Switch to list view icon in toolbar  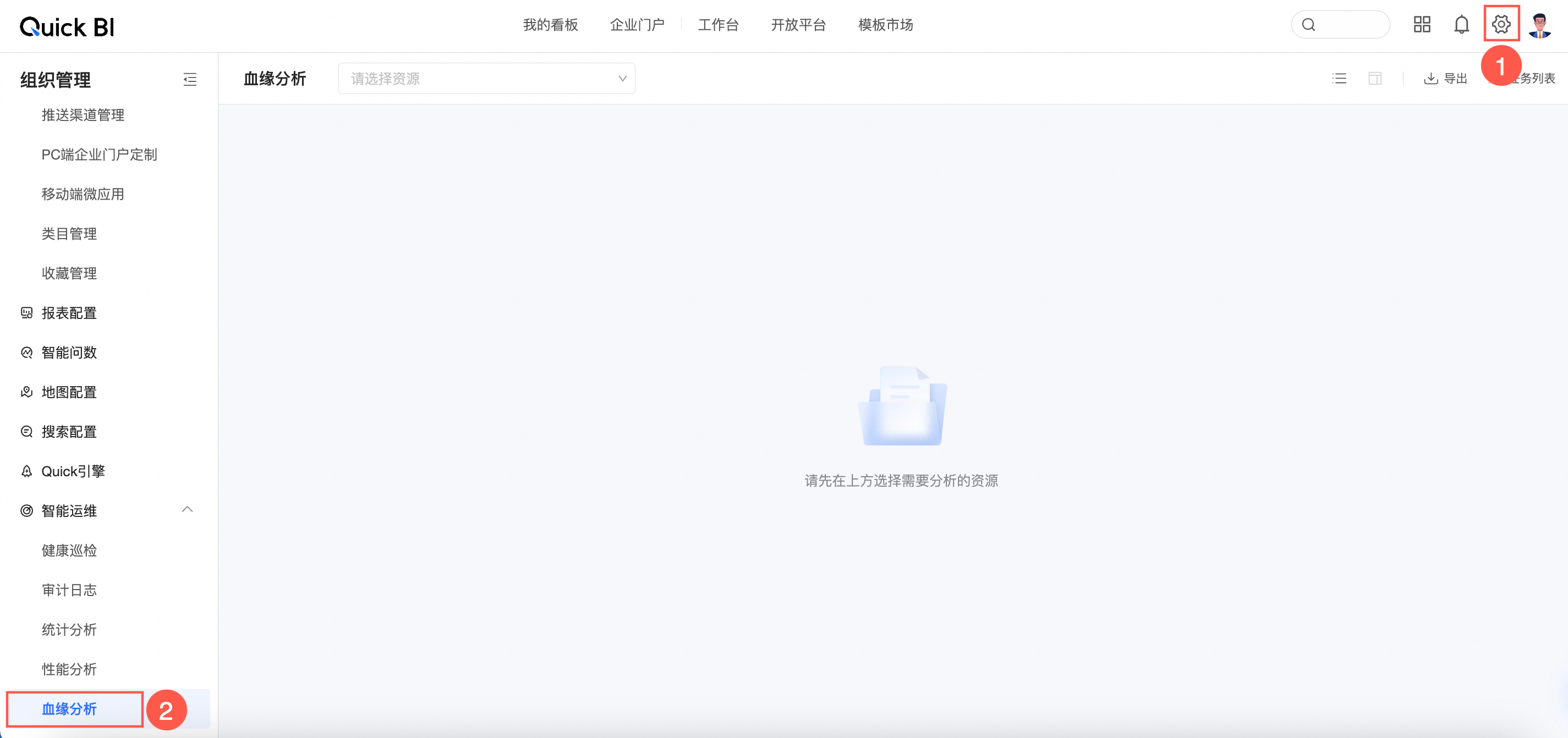click(1339, 79)
